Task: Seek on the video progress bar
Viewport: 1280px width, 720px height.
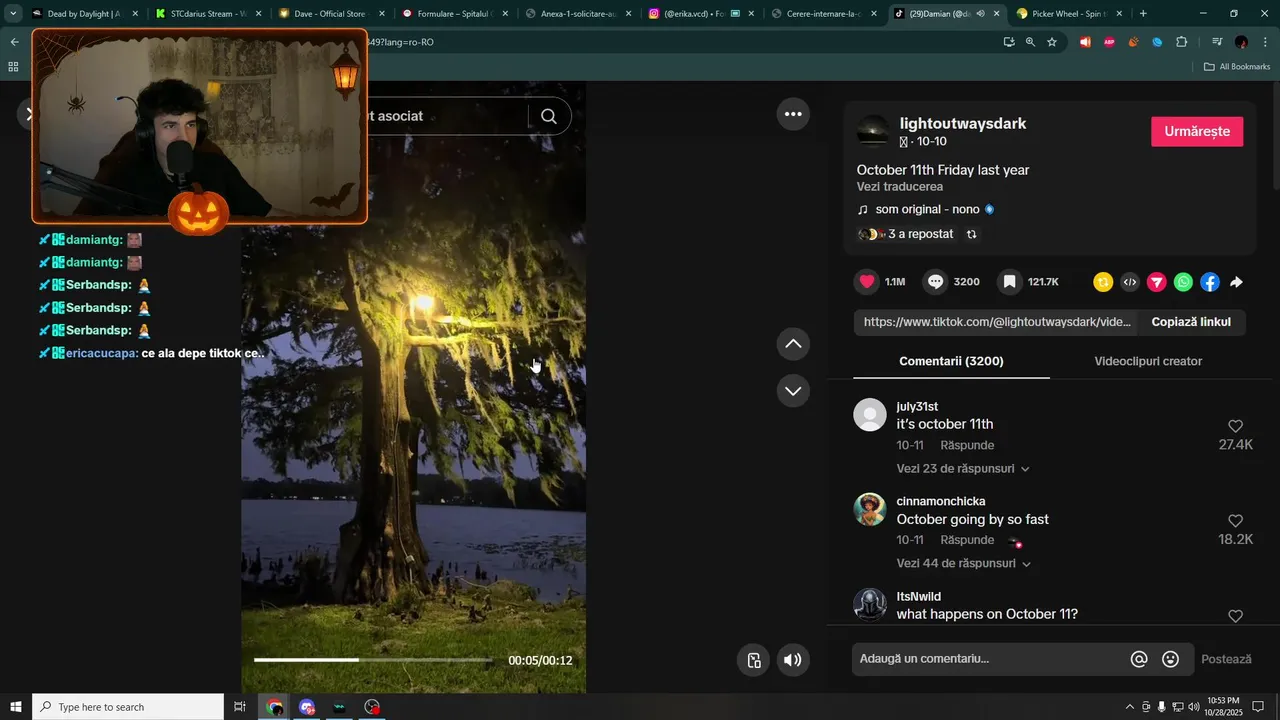Action: click(x=373, y=660)
